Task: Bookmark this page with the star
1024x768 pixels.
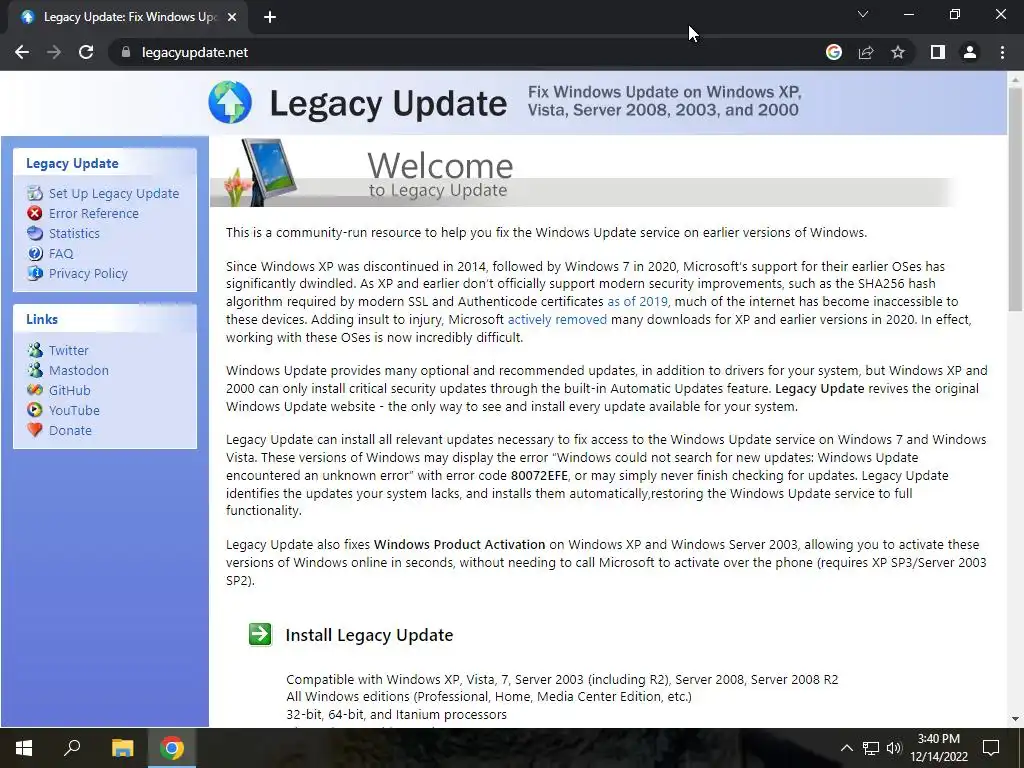Action: click(x=898, y=52)
